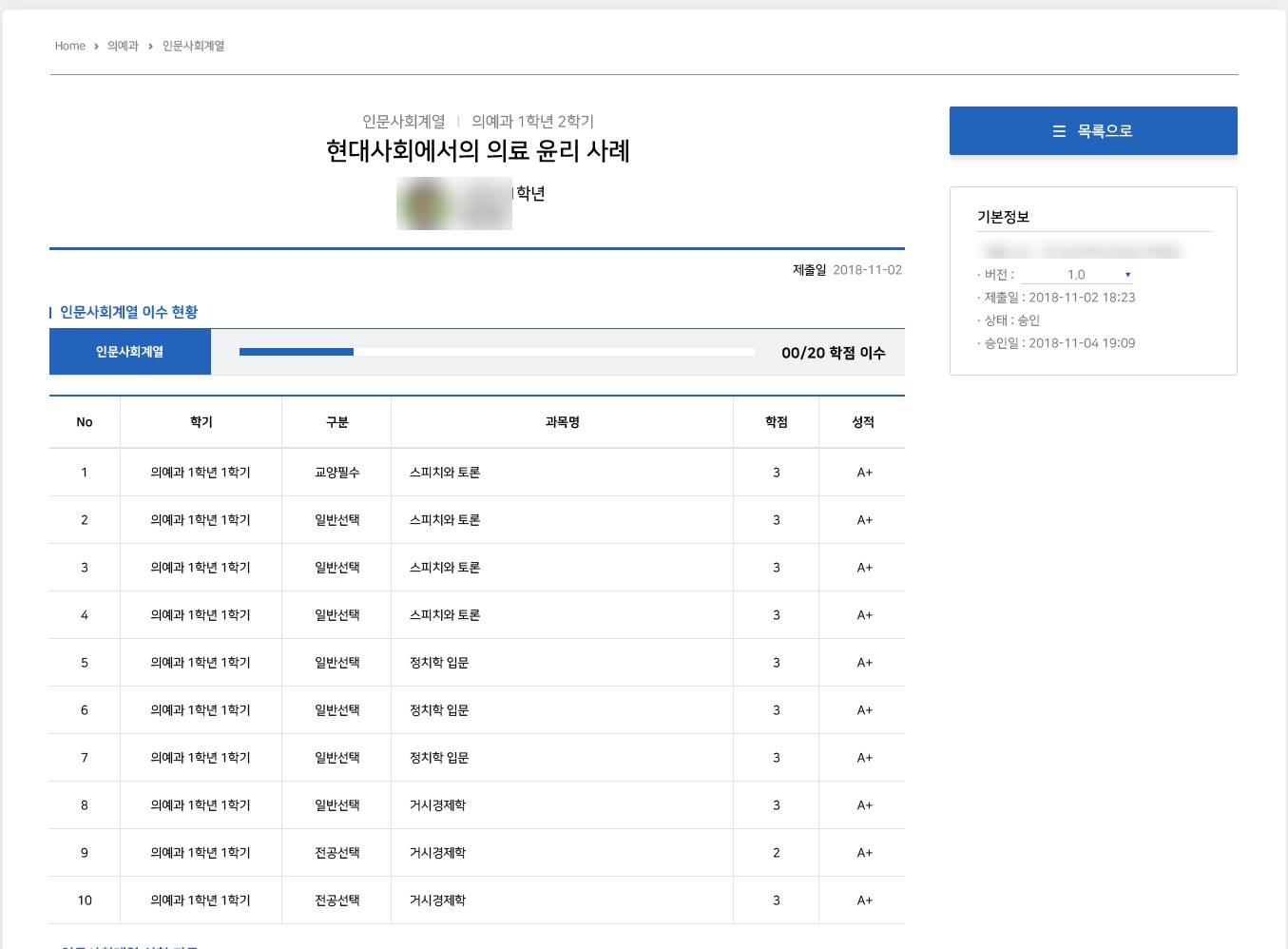Viewport: 1288px width, 949px height.
Task: Click the 의예과 1학년 2학기 subtitle
Action: tap(533, 122)
